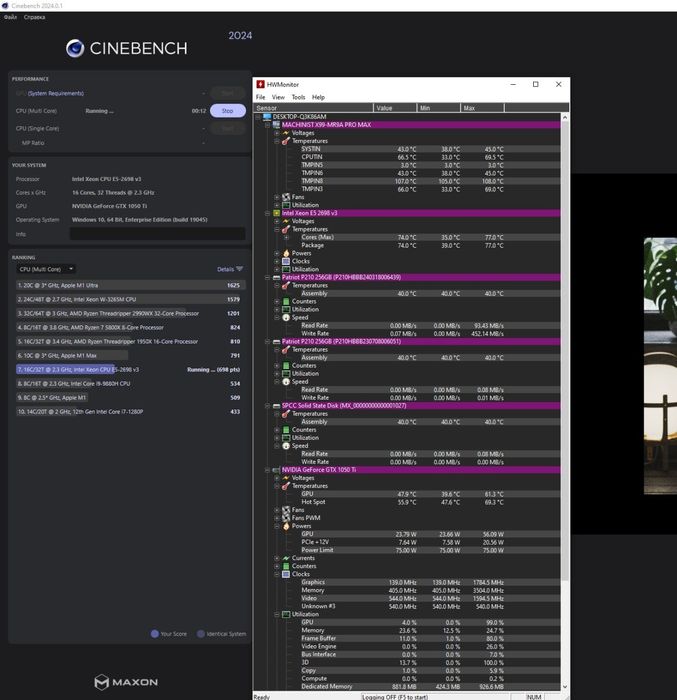The height and width of the screenshot is (700, 677).
Task: Click the thermometer icon beside Temperatures under MACHINIST
Action: (286, 141)
